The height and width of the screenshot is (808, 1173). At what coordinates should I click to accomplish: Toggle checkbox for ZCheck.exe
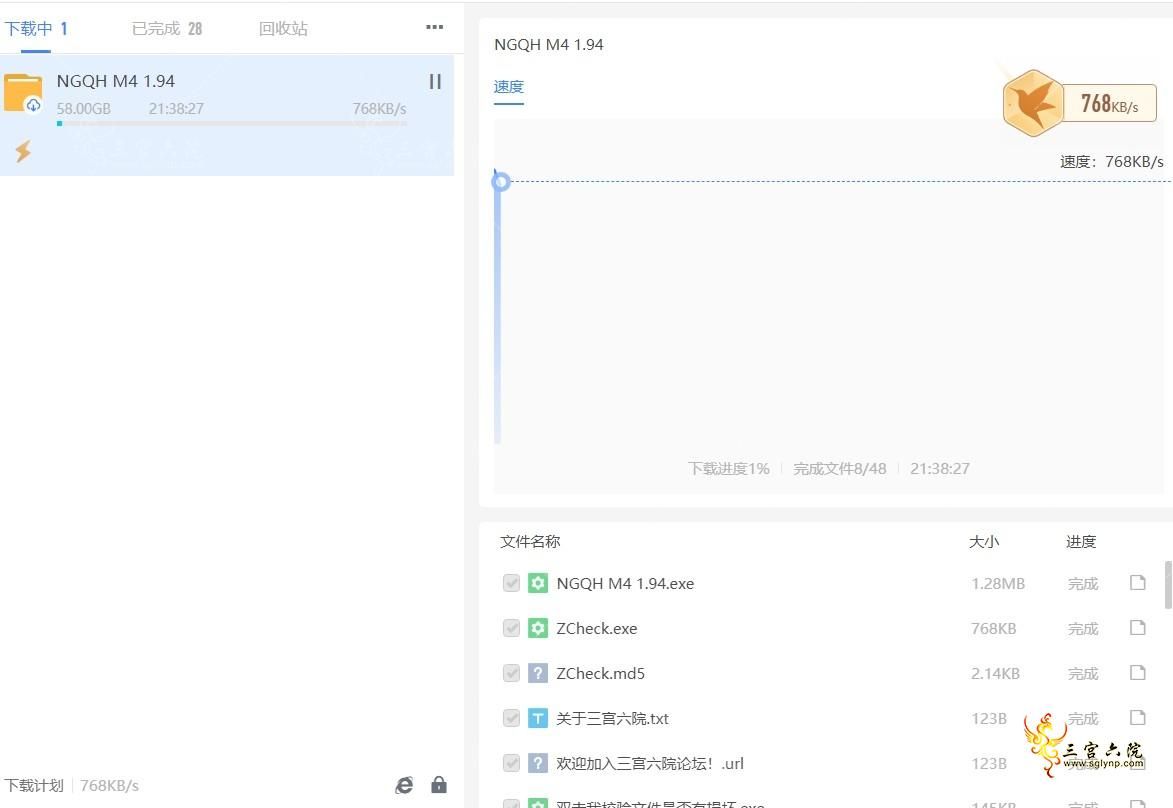point(511,628)
